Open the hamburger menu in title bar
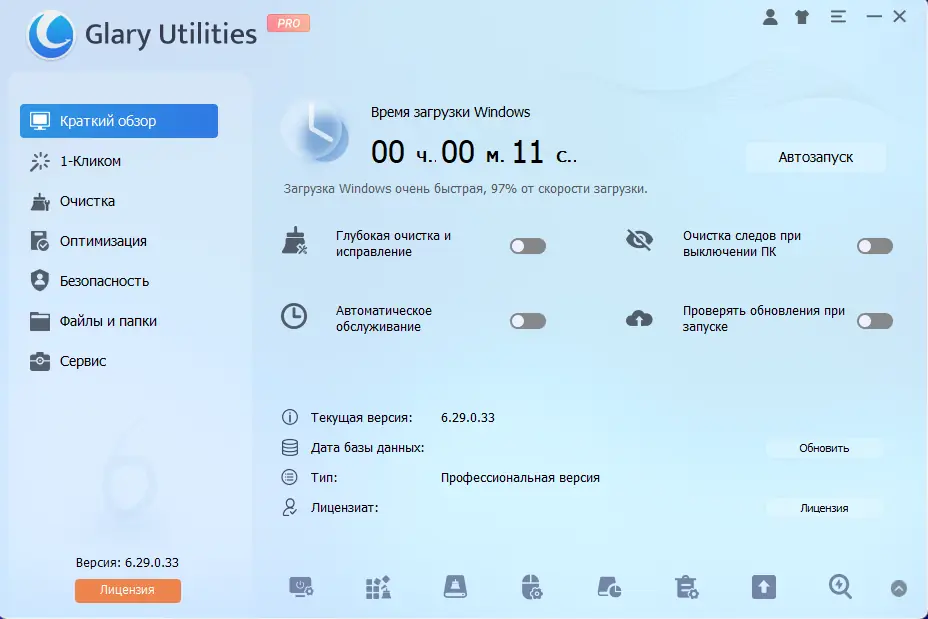This screenshot has height=619, width=928. [838, 16]
